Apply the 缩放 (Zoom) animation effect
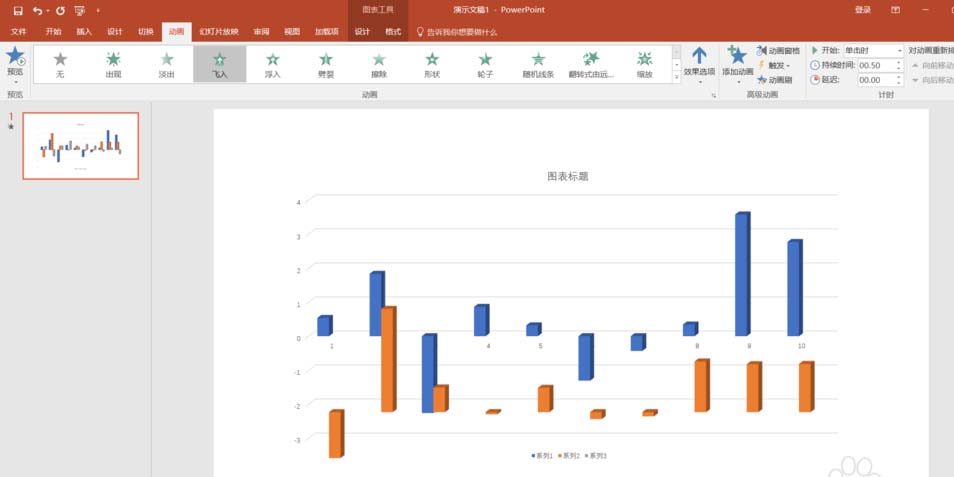954x477 pixels. pyautogui.click(x=644, y=64)
